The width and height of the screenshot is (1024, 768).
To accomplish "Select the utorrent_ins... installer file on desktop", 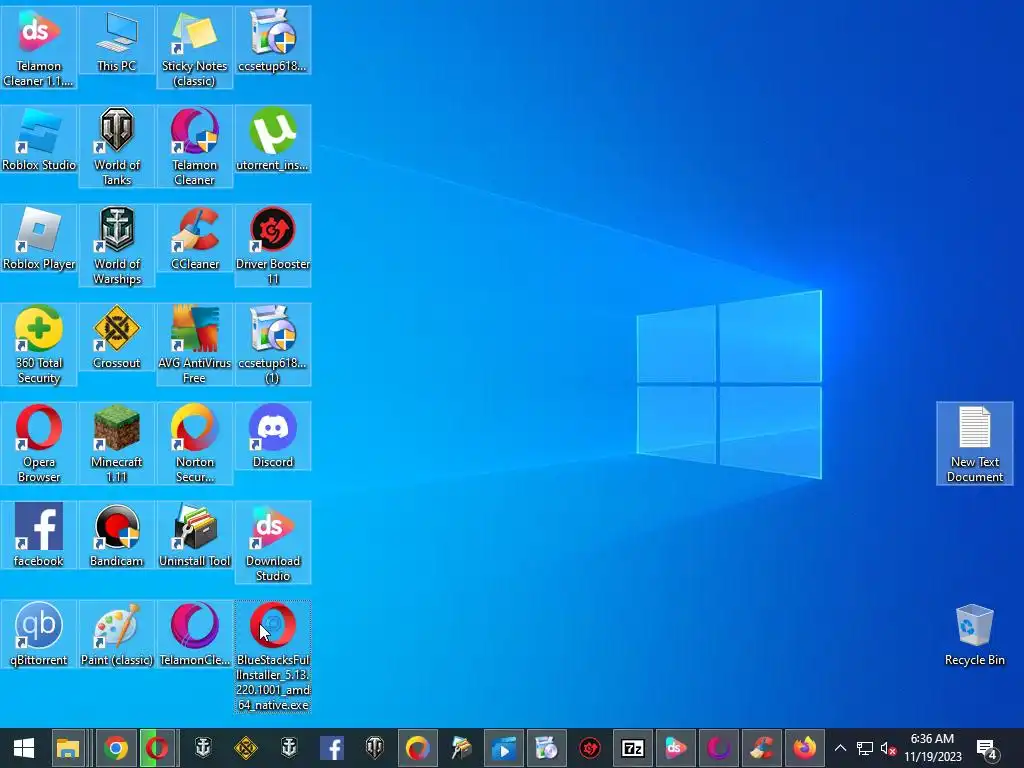I will click(x=272, y=140).
